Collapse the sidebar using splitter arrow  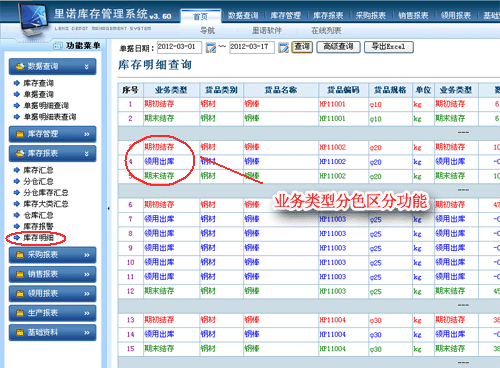coord(109,209)
